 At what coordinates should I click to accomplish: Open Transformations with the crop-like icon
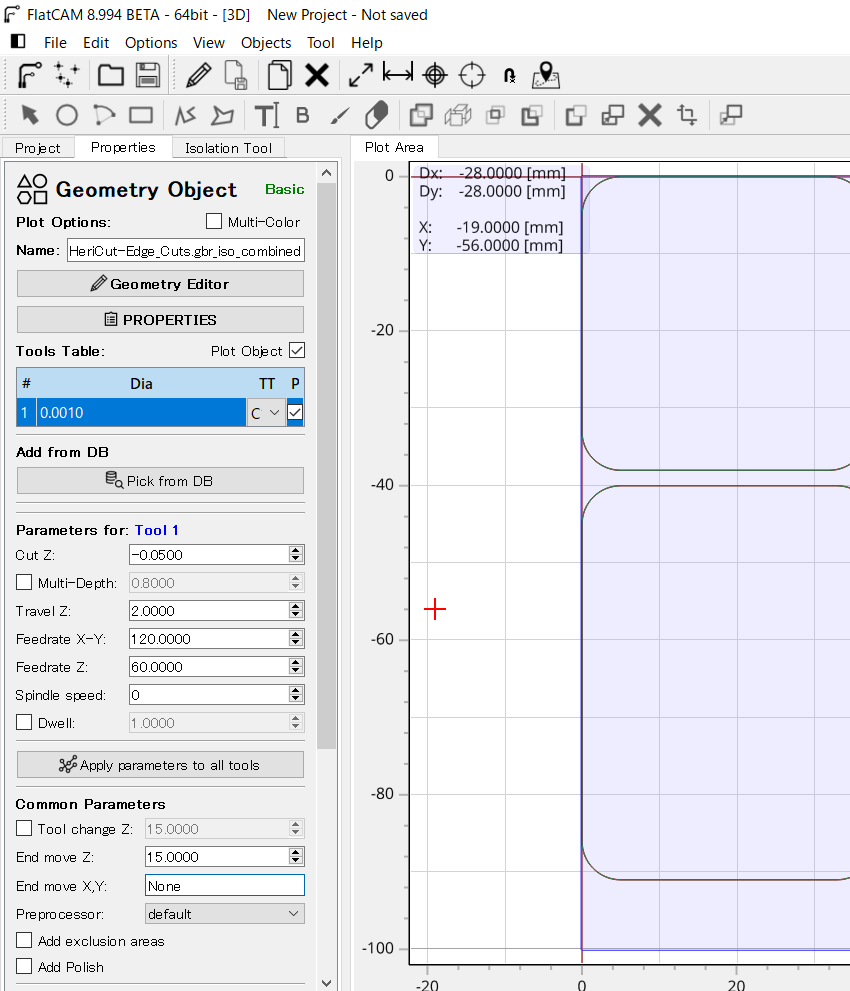(687, 115)
